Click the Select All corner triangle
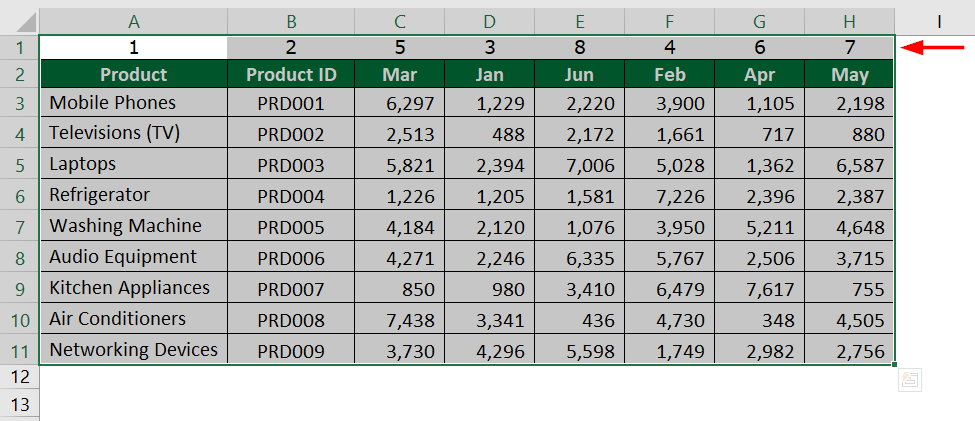The image size is (975, 421). 19,21
